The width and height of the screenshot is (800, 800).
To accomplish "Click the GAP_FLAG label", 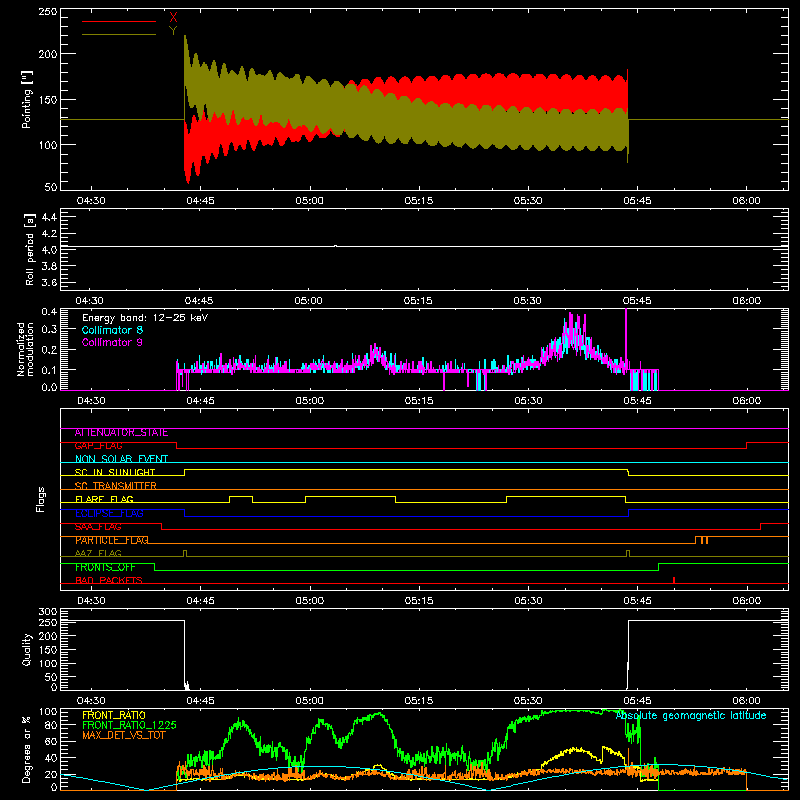I will (x=98, y=446).
